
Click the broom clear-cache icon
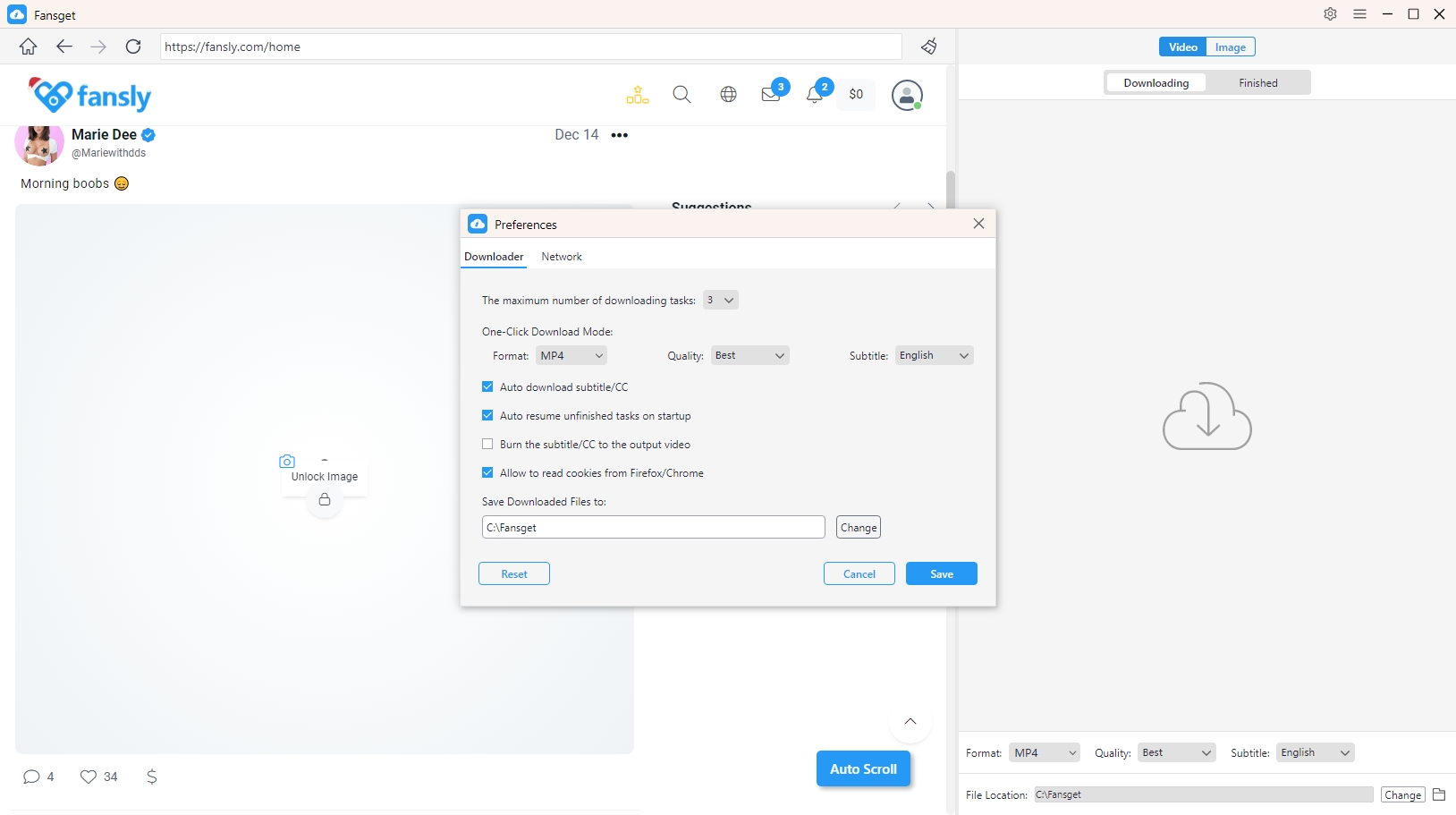pos(929,47)
